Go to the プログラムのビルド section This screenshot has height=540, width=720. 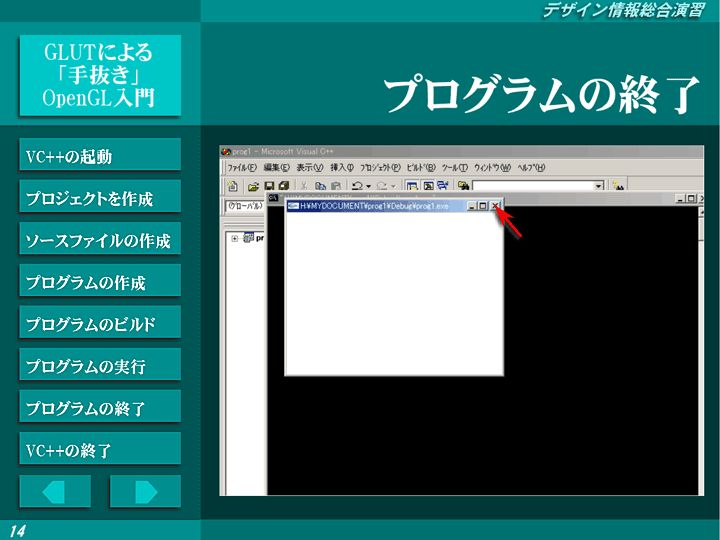pos(100,322)
